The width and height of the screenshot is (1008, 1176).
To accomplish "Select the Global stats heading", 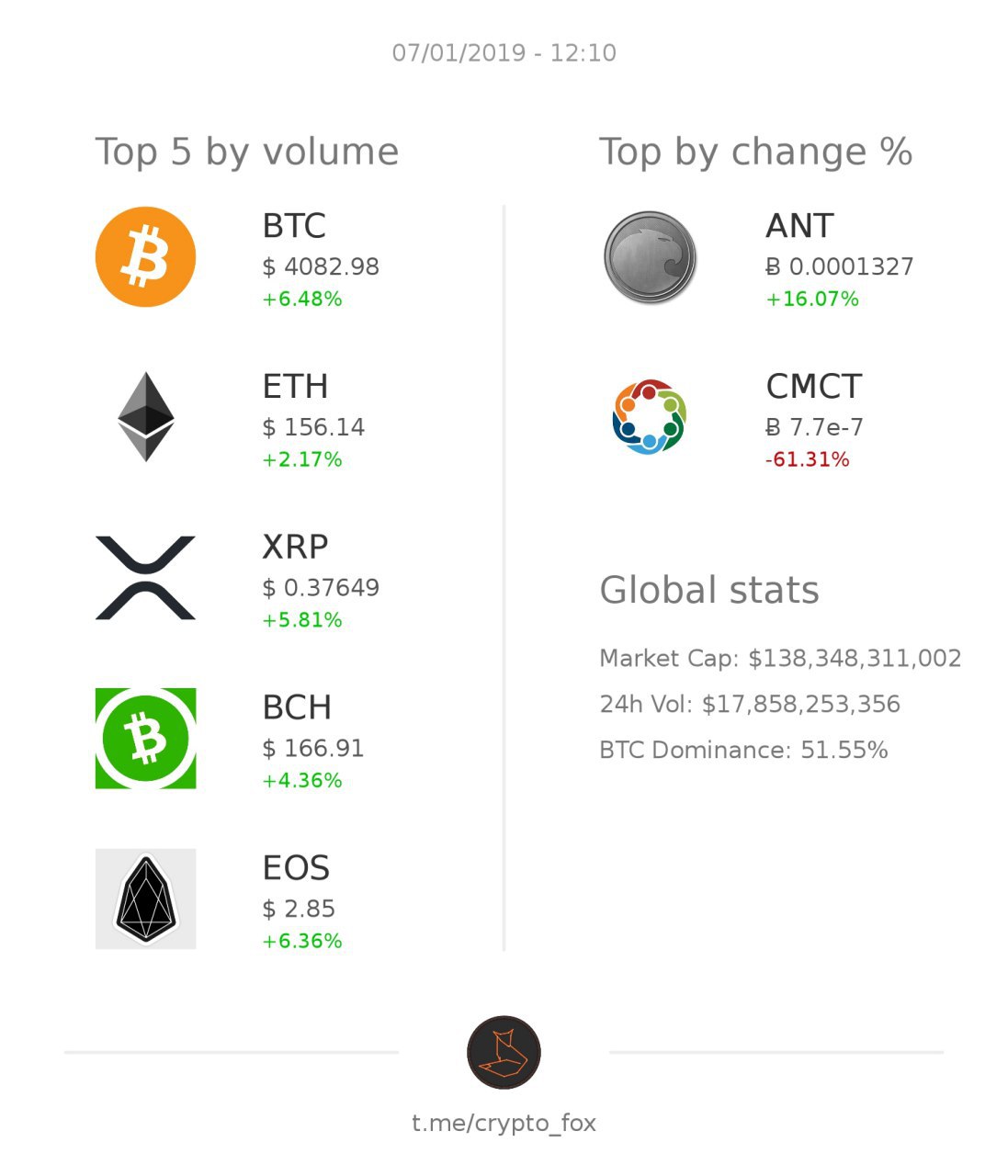I will [x=708, y=590].
